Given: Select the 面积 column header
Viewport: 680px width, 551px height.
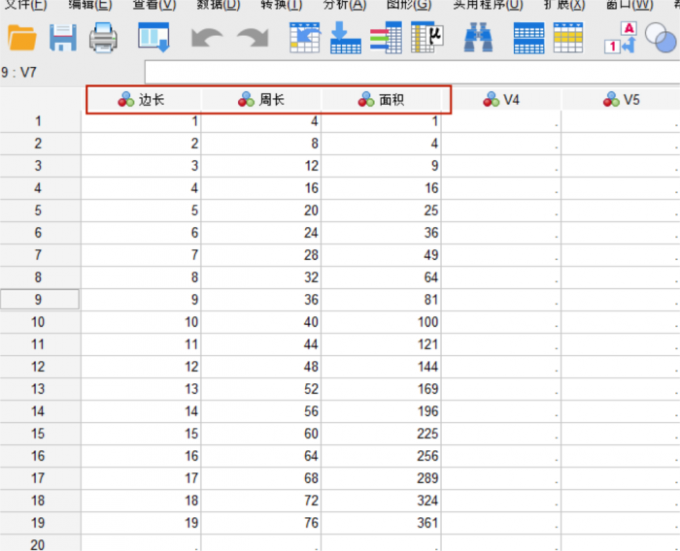Looking at the screenshot, I should coord(381,99).
